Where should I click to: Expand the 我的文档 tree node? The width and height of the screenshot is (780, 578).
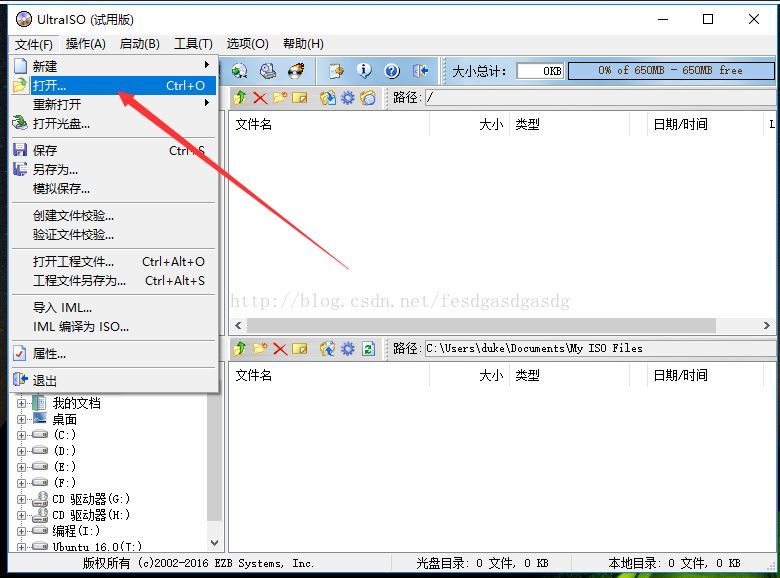click(21, 403)
